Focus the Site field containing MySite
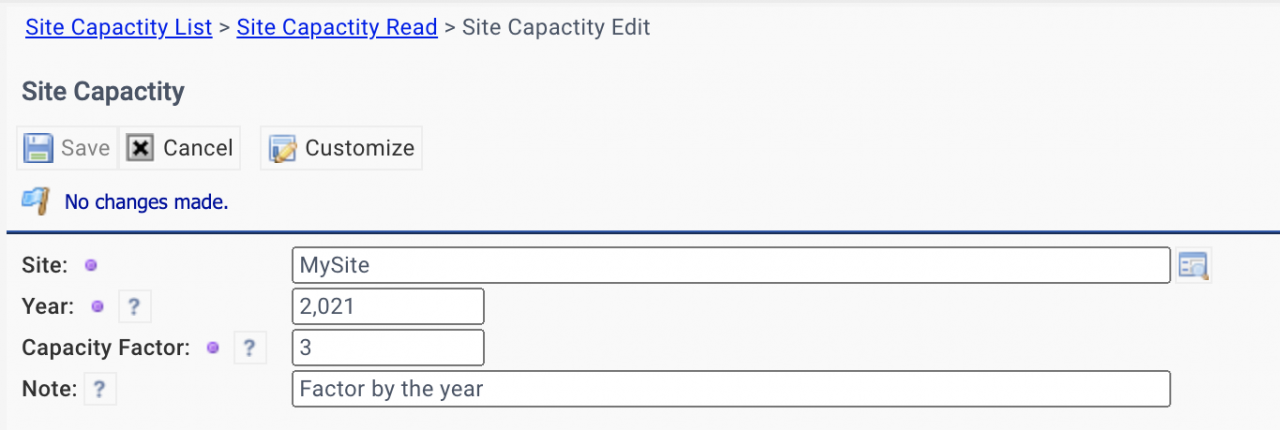 (731, 266)
